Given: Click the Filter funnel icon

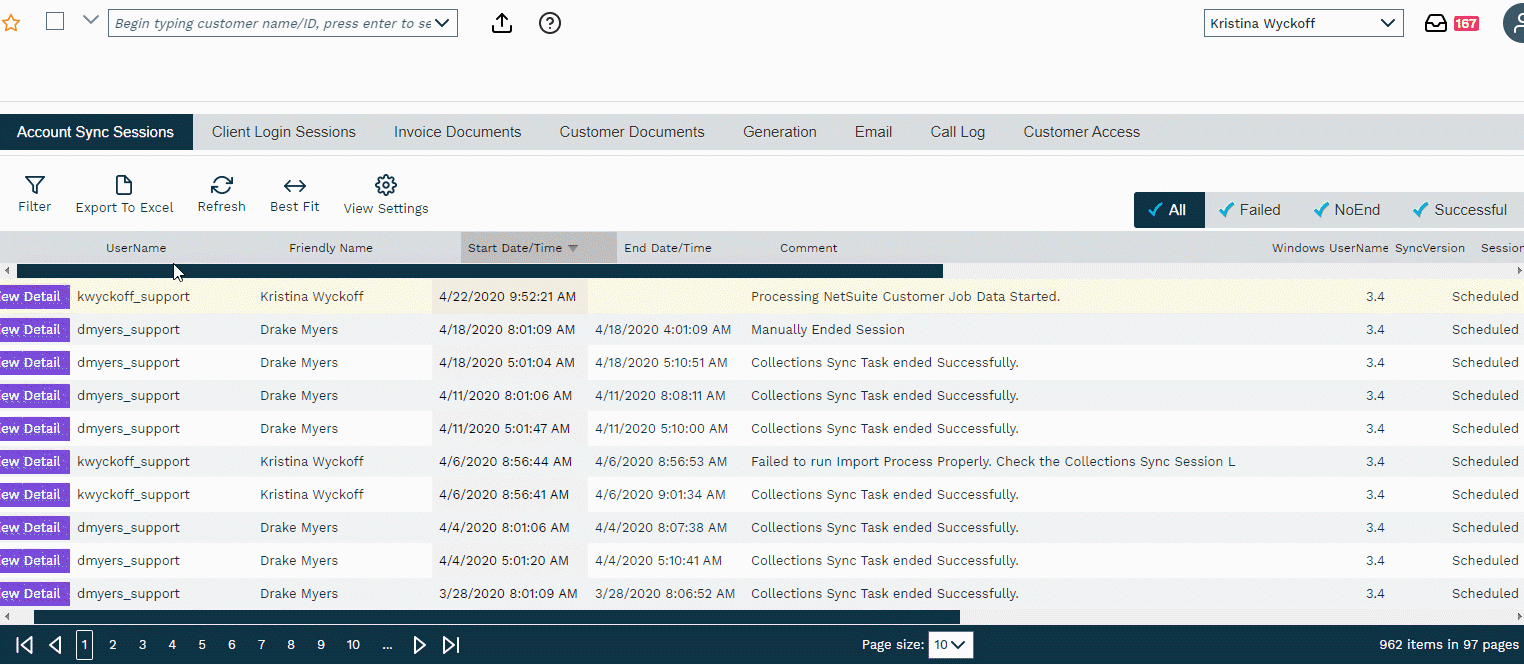Looking at the screenshot, I should (x=34, y=186).
